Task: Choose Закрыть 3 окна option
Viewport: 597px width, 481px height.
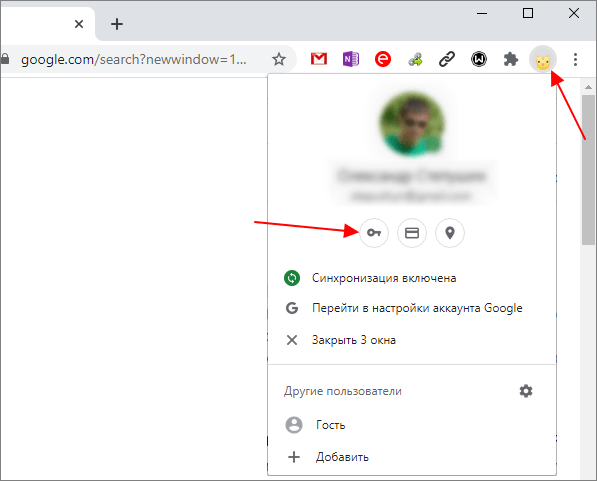Action: coord(412,340)
